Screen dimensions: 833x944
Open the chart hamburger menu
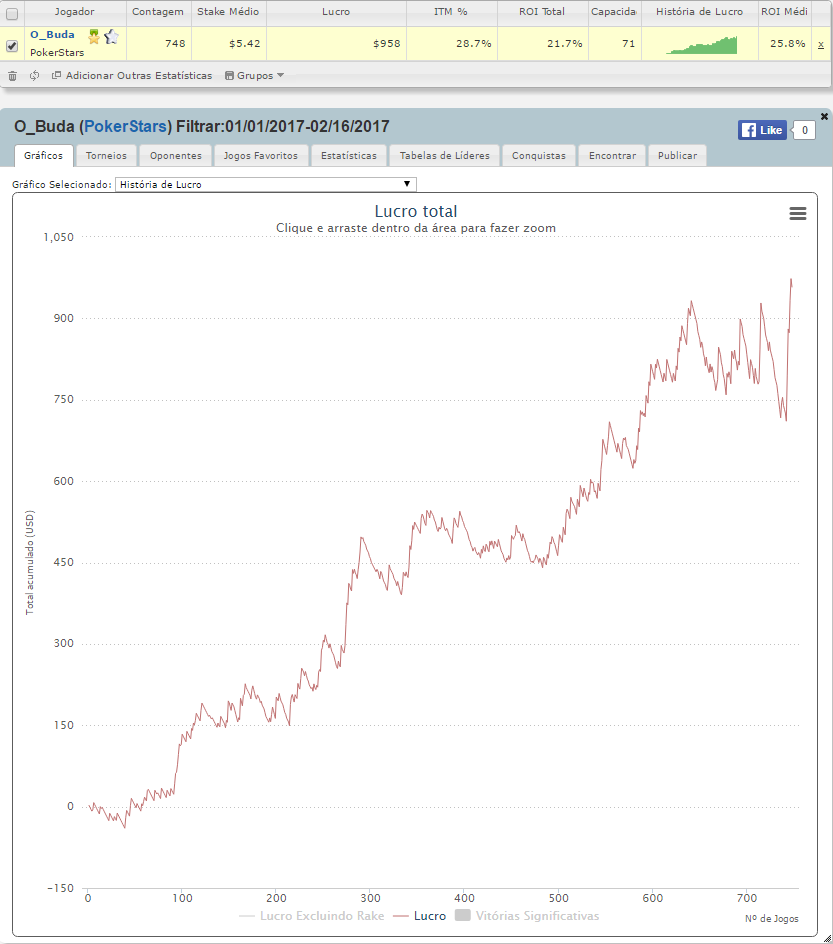pyautogui.click(x=797, y=213)
